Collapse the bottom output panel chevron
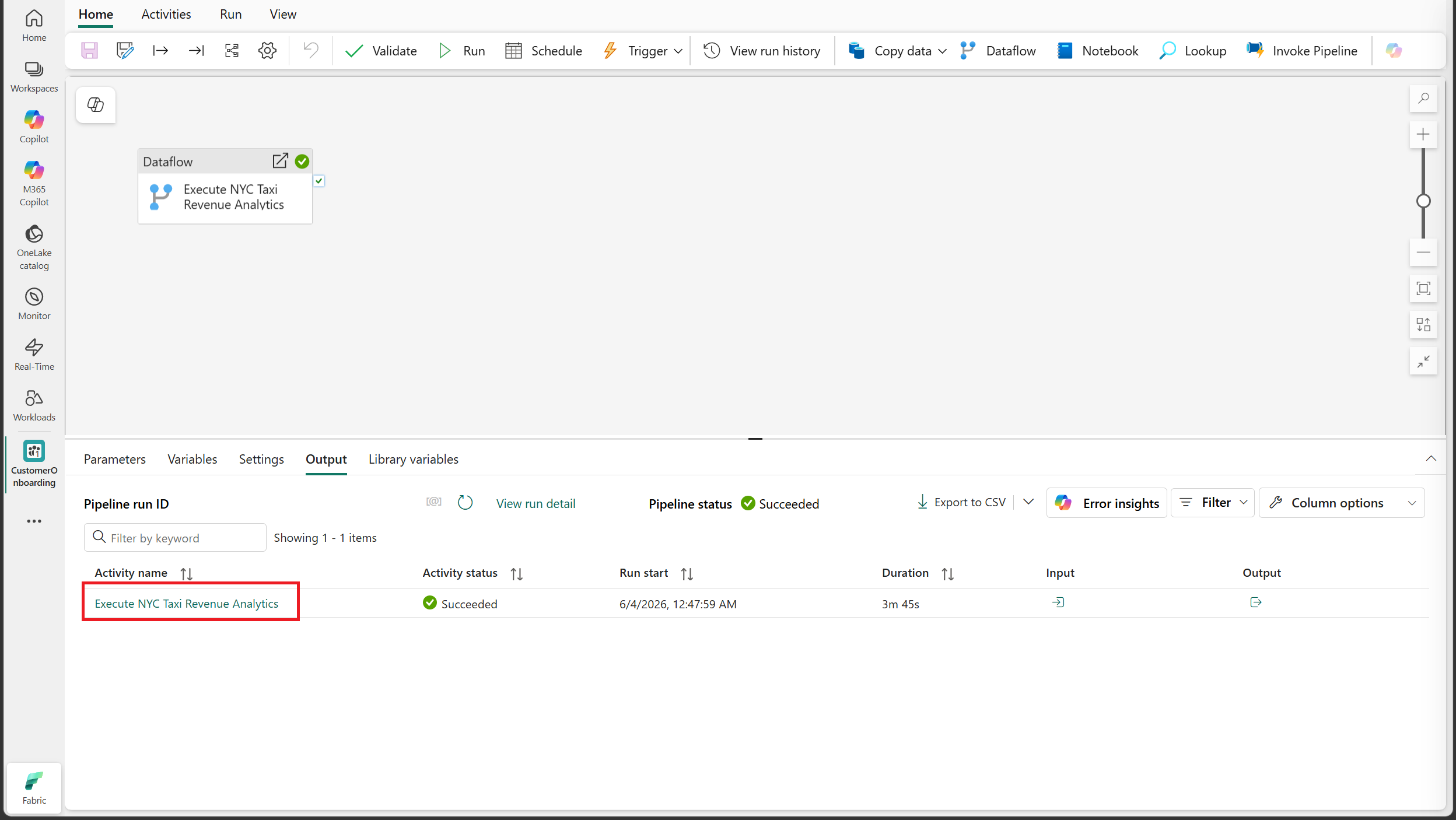Viewport: 1456px width, 820px height. coord(1431,459)
